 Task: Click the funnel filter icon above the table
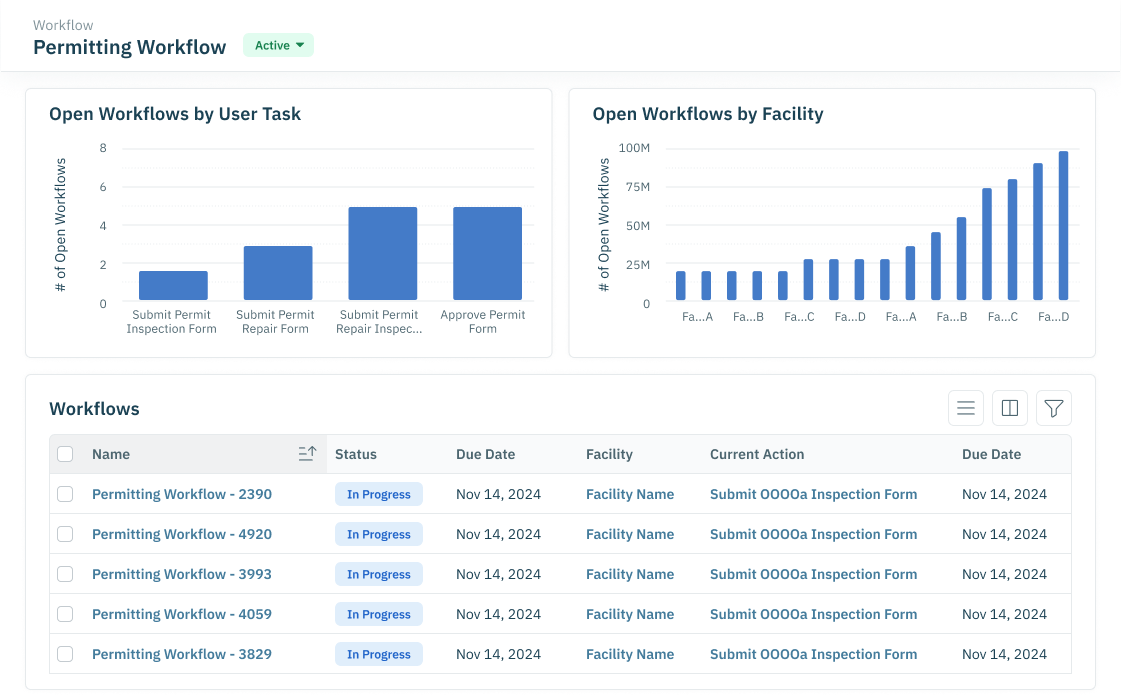(x=1054, y=408)
